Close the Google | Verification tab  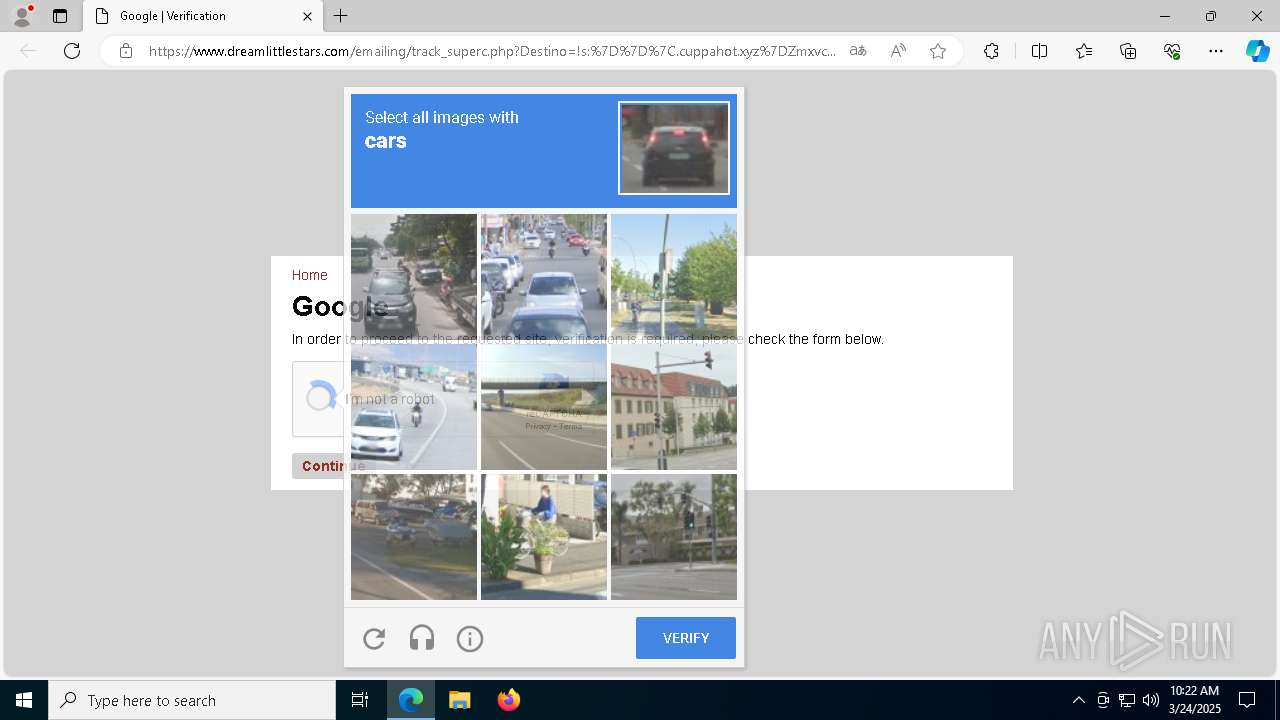(307, 16)
